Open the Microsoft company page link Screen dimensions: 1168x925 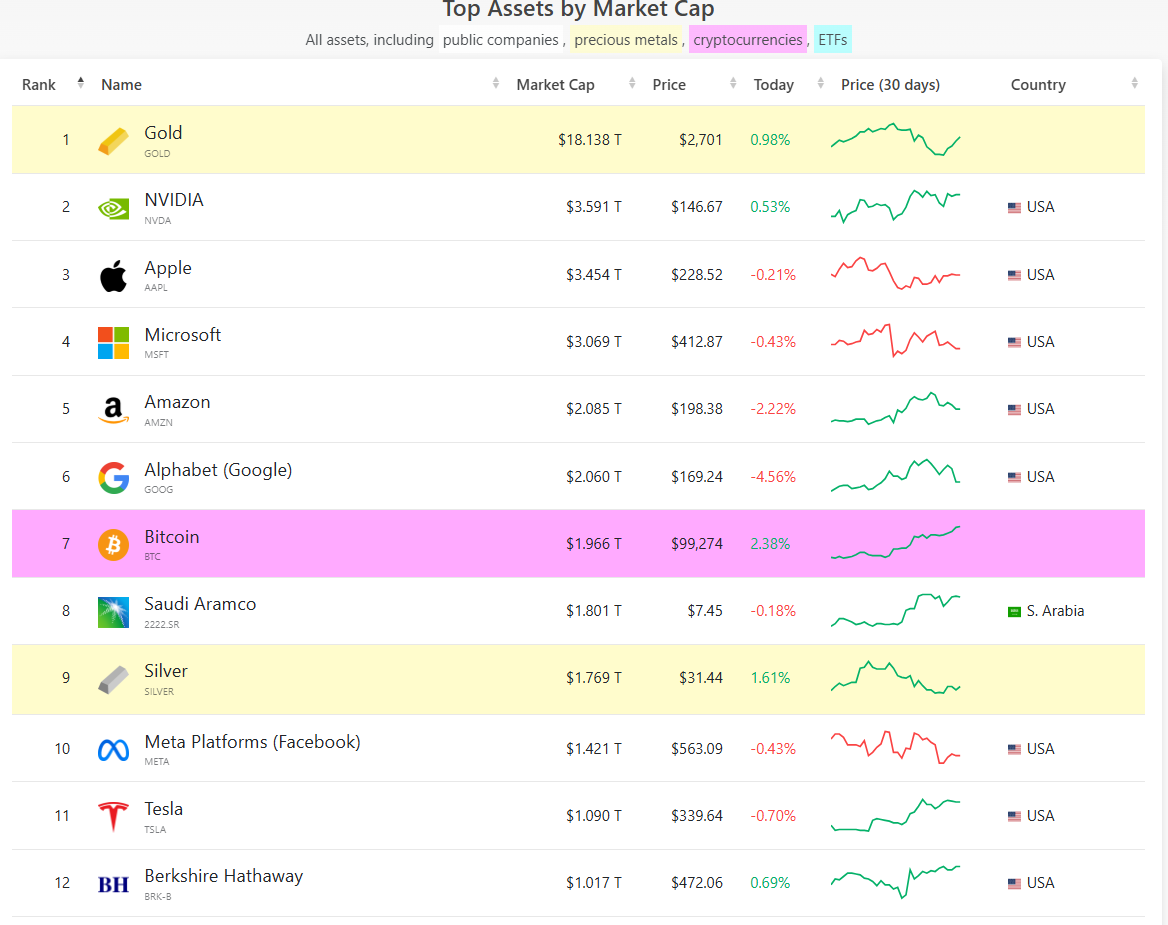coord(182,334)
